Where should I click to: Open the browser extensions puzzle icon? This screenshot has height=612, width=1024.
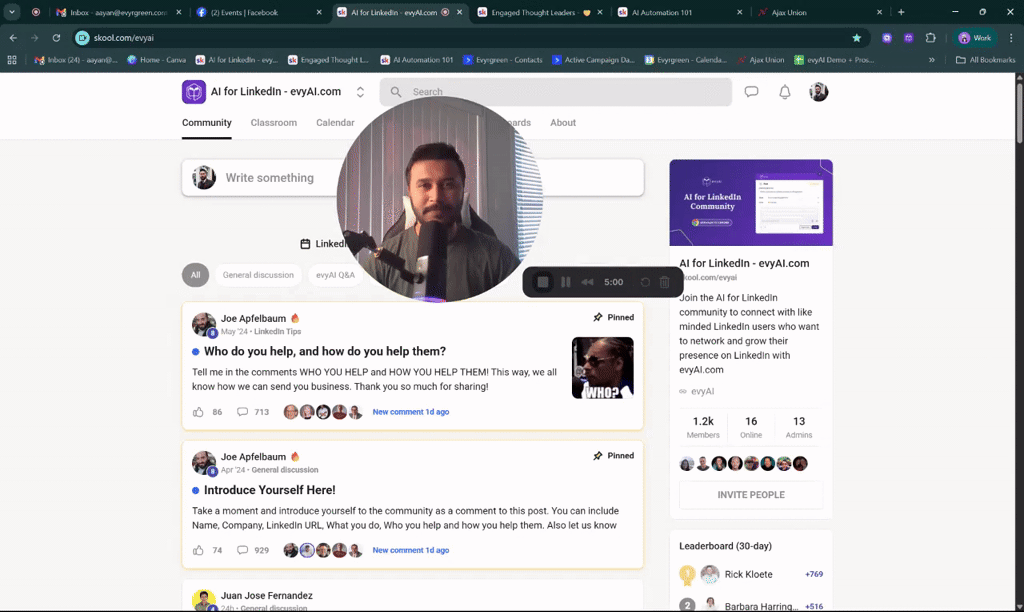coord(931,38)
